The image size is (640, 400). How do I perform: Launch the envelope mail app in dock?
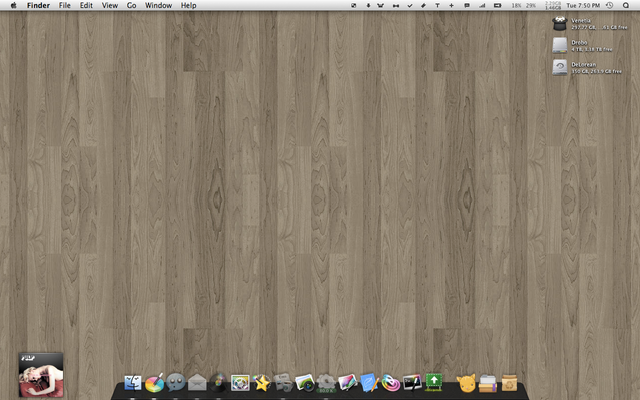click(197, 382)
